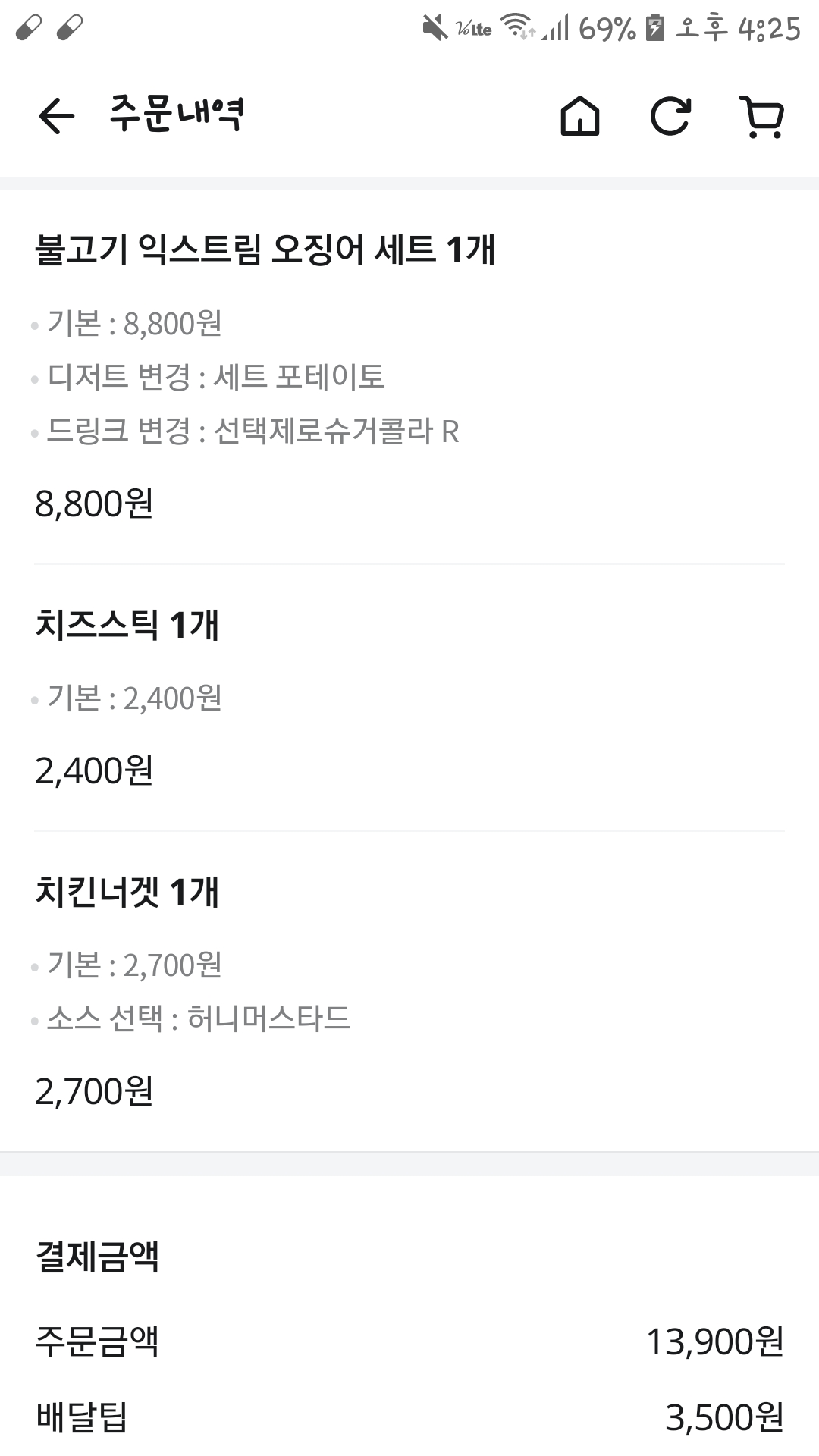The height and width of the screenshot is (1456, 819).
Task: Tap the 주문내역 page title
Action: coord(176,115)
